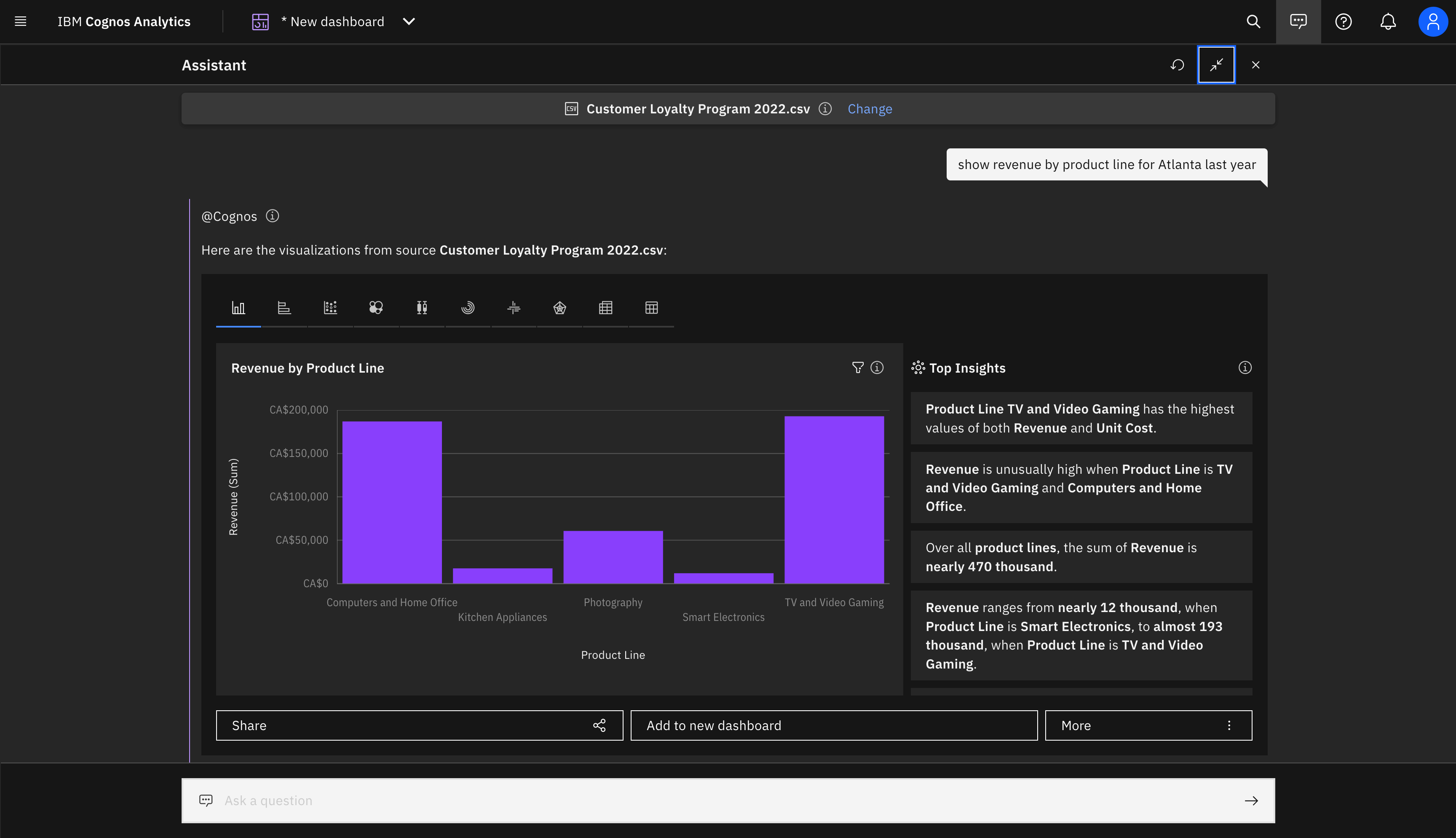The width and height of the screenshot is (1456, 838).
Task: Expand the More options menu
Action: click(x=1148, y=725)
